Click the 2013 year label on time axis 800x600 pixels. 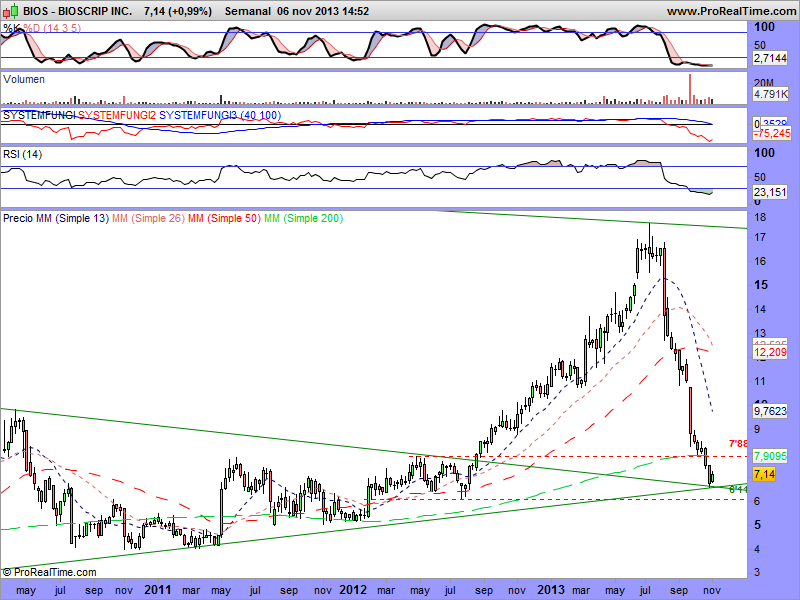click(551, 590)
